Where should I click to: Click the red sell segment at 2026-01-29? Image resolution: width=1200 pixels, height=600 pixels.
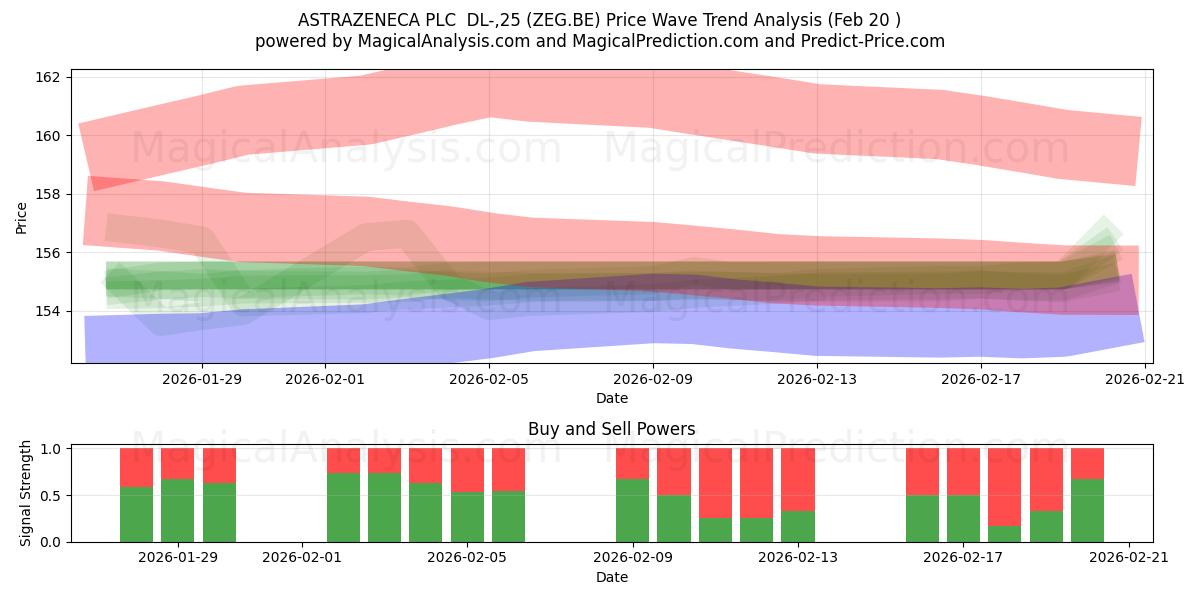pos(178,463)
